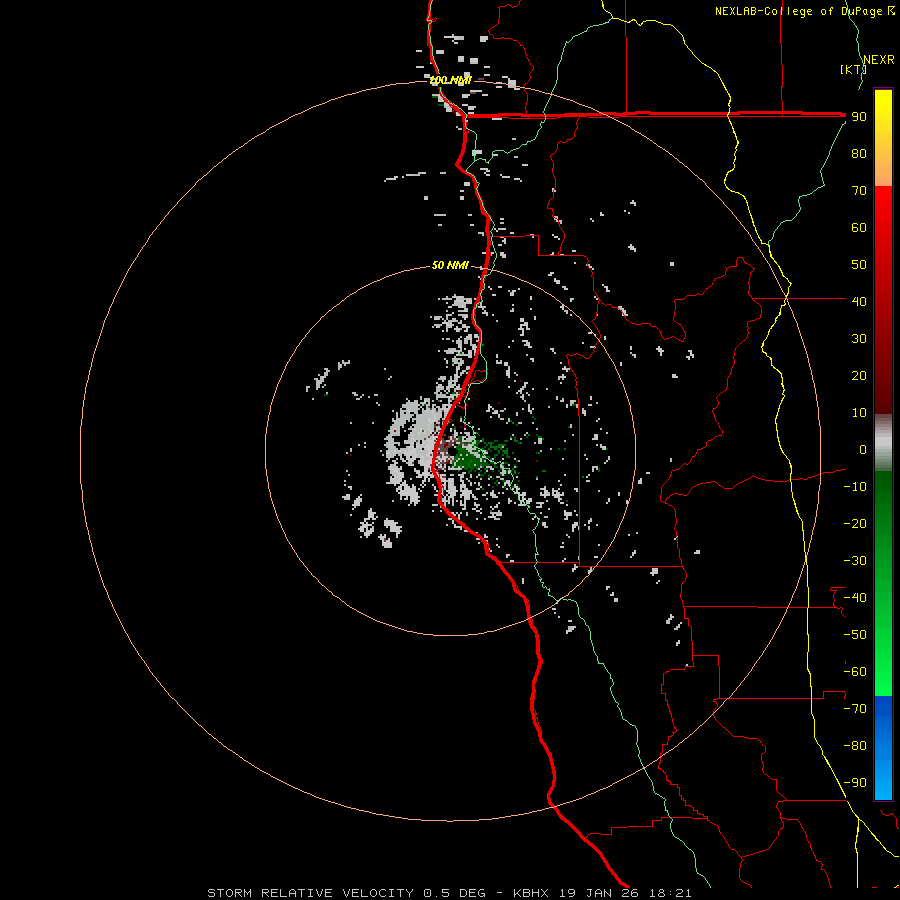Click the 19 JAN 26 date in footer
Image resolution: width=900 pixels, height=900 pixels.
click(599, 893)
